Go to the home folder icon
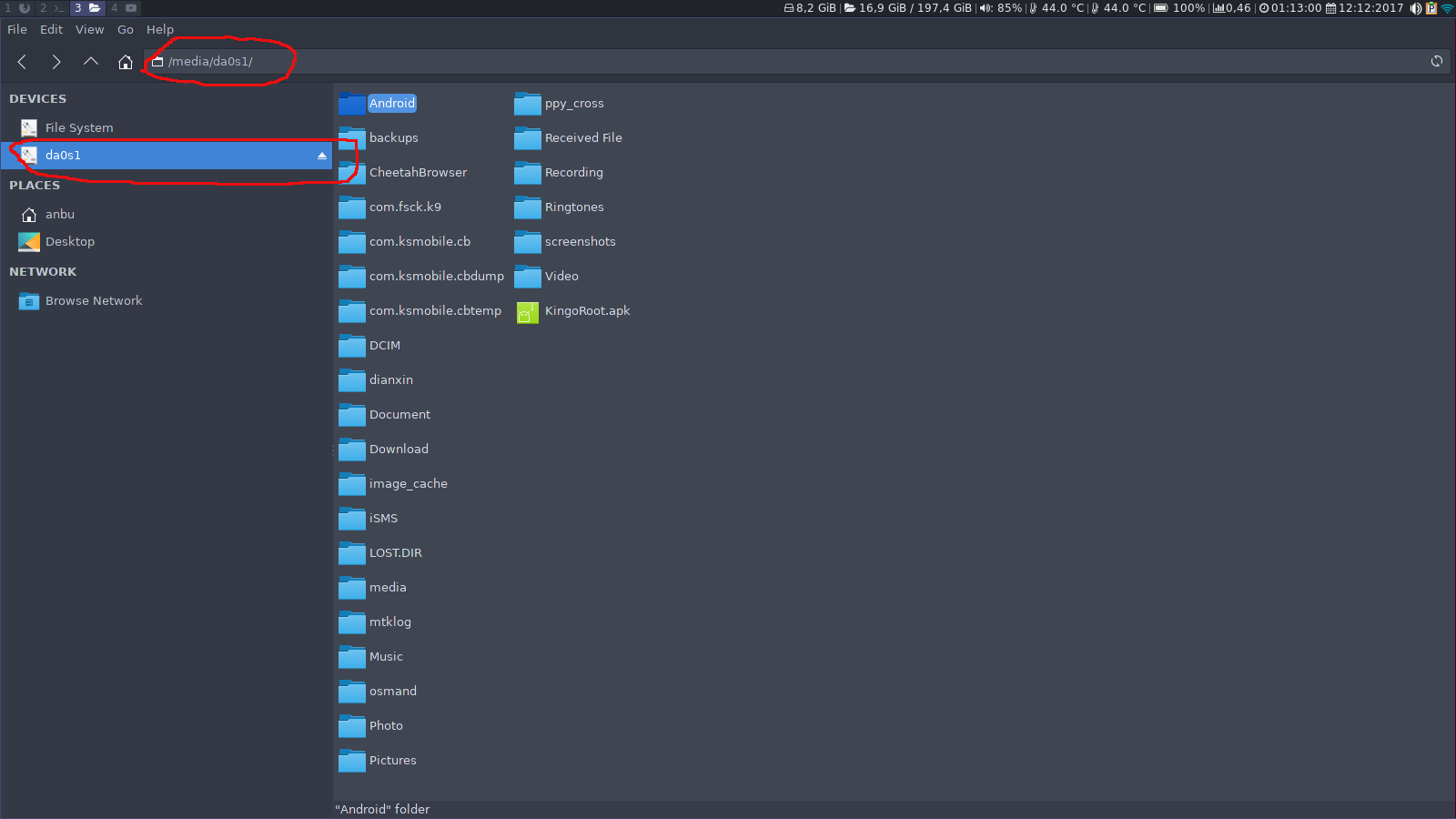 point(126,62)
